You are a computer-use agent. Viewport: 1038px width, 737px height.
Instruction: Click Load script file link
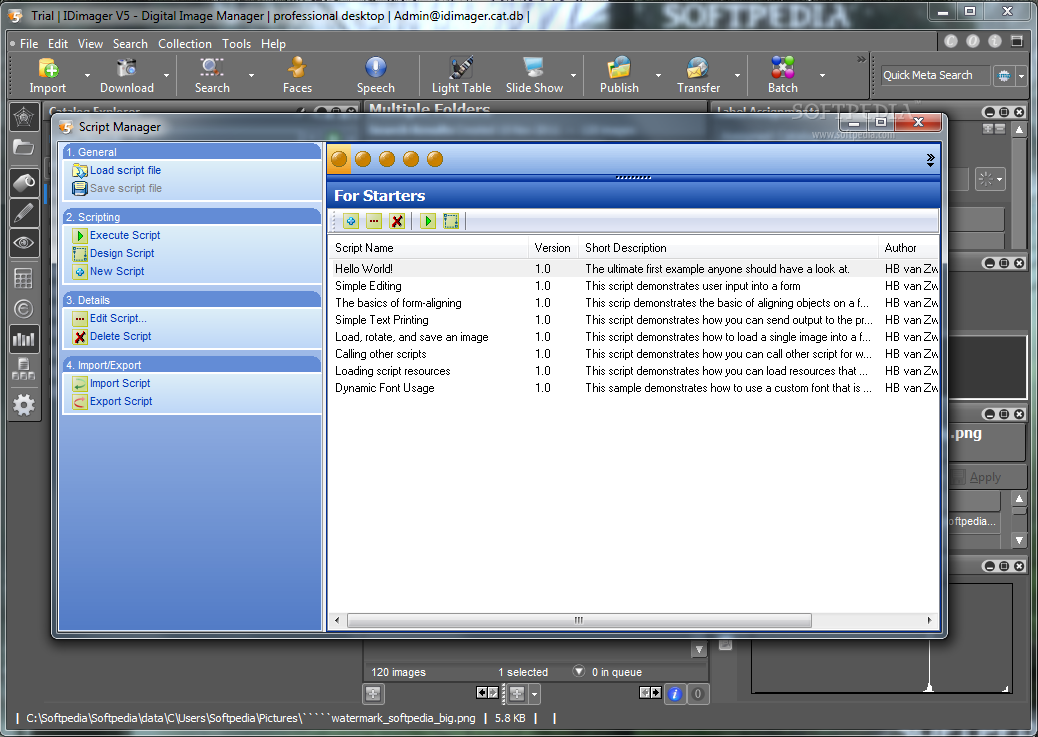click(125, 170)
